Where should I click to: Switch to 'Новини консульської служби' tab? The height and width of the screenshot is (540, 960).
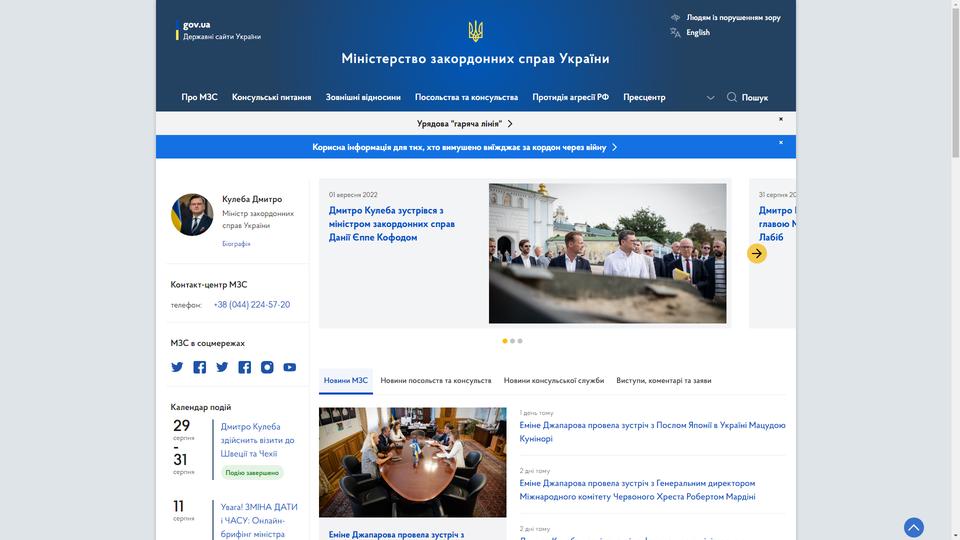pos(554,381)
